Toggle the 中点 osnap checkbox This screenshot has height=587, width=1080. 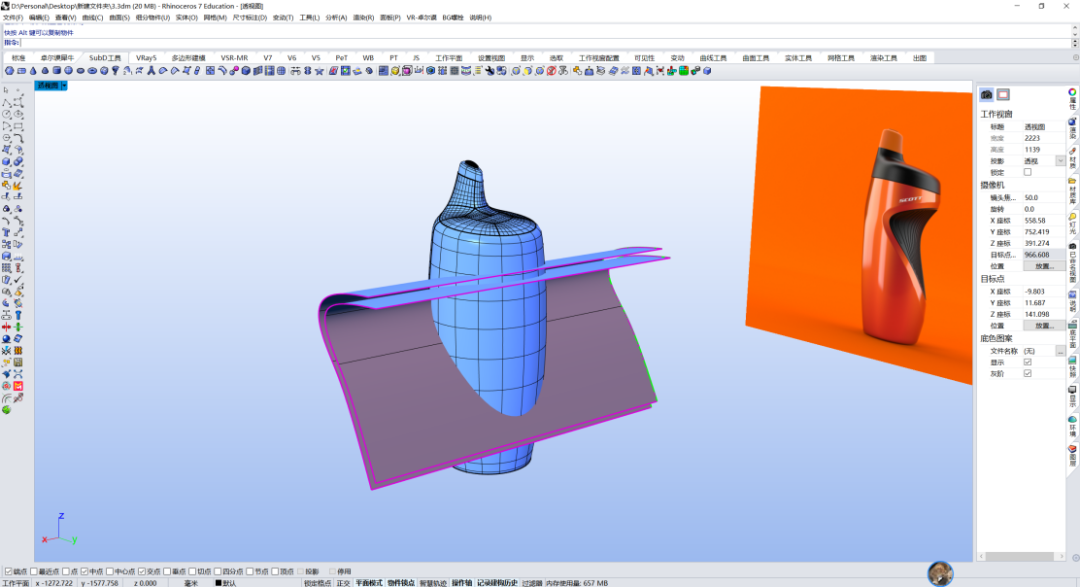[84, 571]
